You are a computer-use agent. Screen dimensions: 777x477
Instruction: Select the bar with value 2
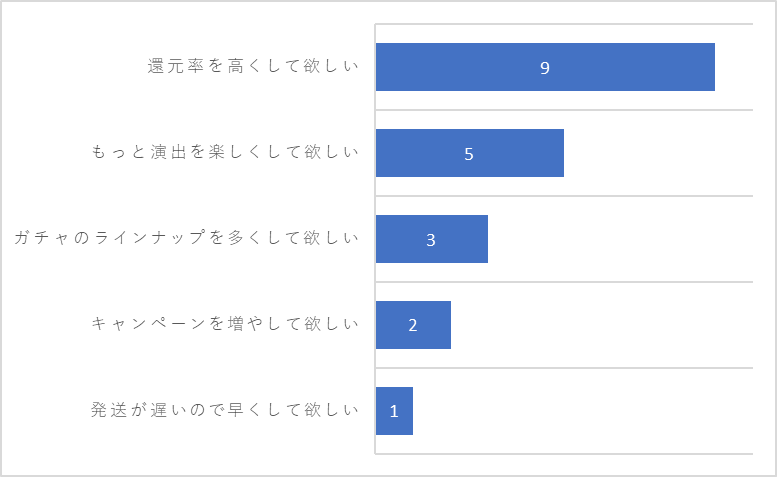(413, 325)
